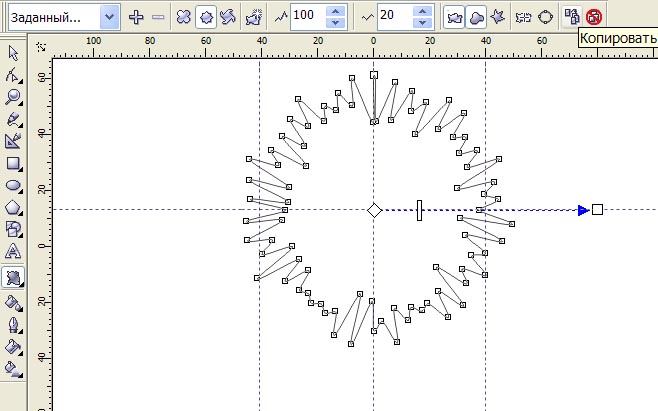The width and height of the screenshot is (658, 411).
Task: Select Push and Pull distortion mode
Action: pyautogui.click(x=184, y=17)
